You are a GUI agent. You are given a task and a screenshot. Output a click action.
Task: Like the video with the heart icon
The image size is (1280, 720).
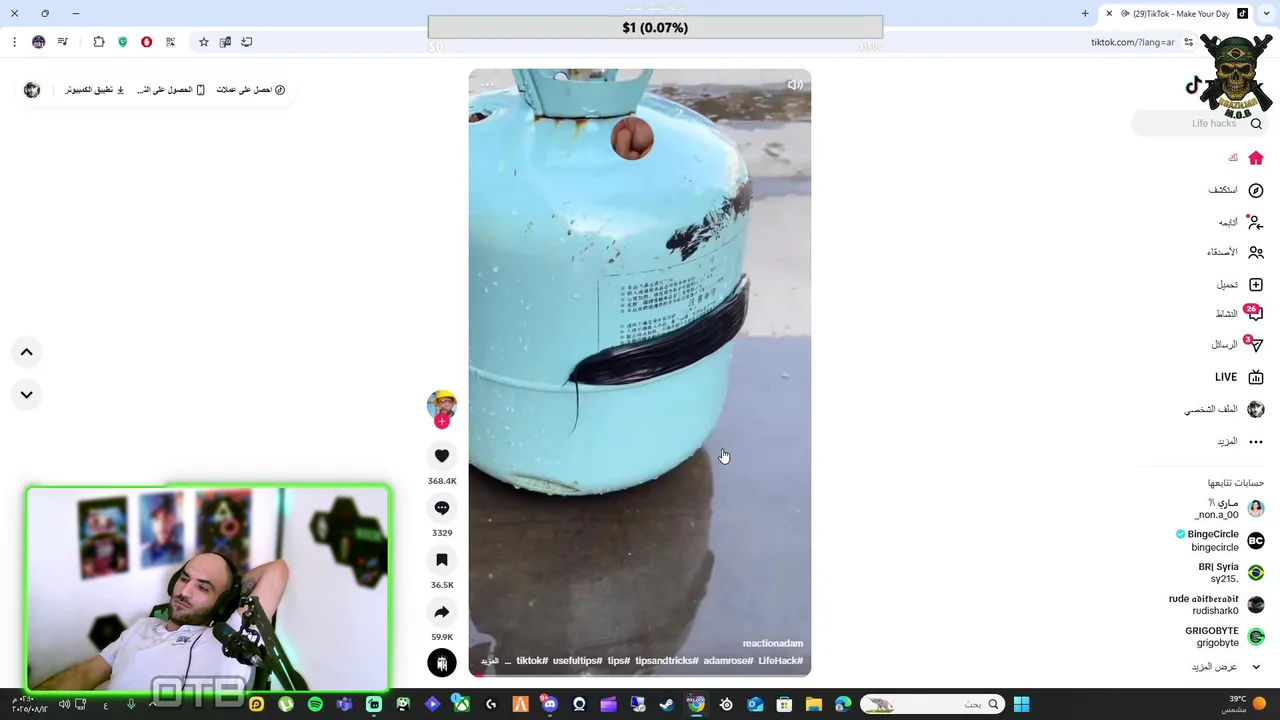[442, 456]
